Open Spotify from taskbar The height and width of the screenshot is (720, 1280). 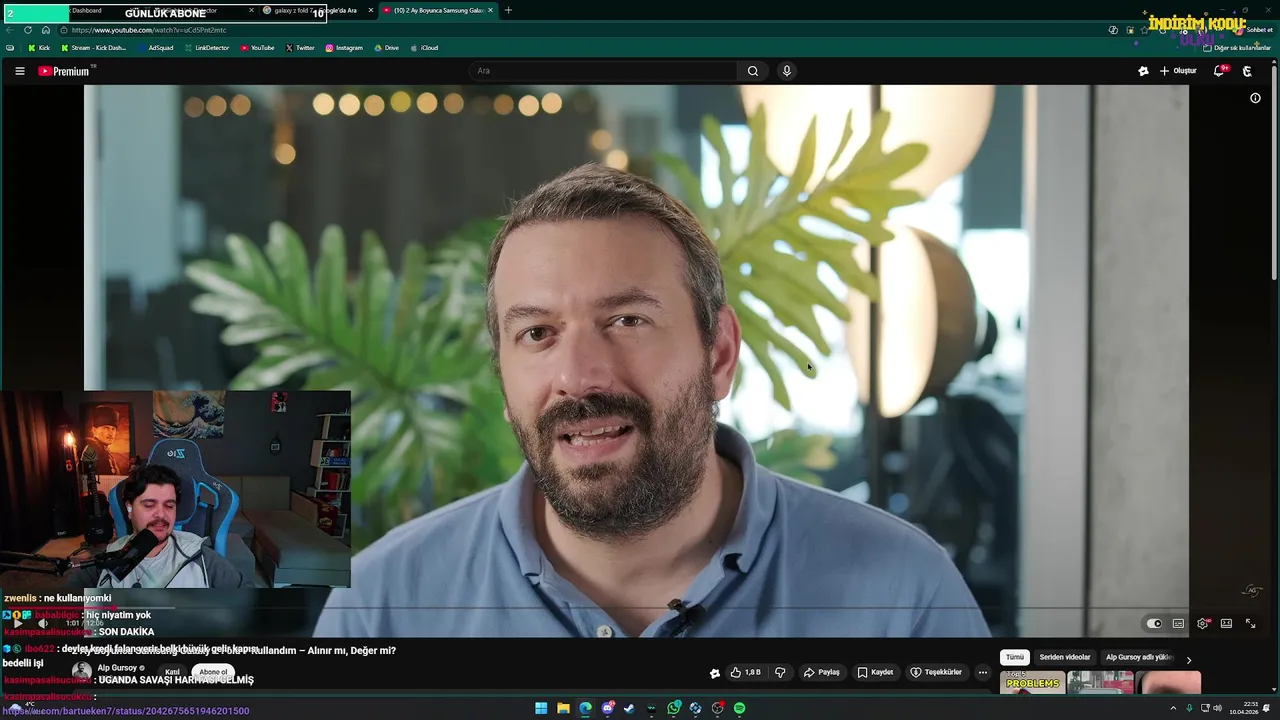tap(739, 708)
